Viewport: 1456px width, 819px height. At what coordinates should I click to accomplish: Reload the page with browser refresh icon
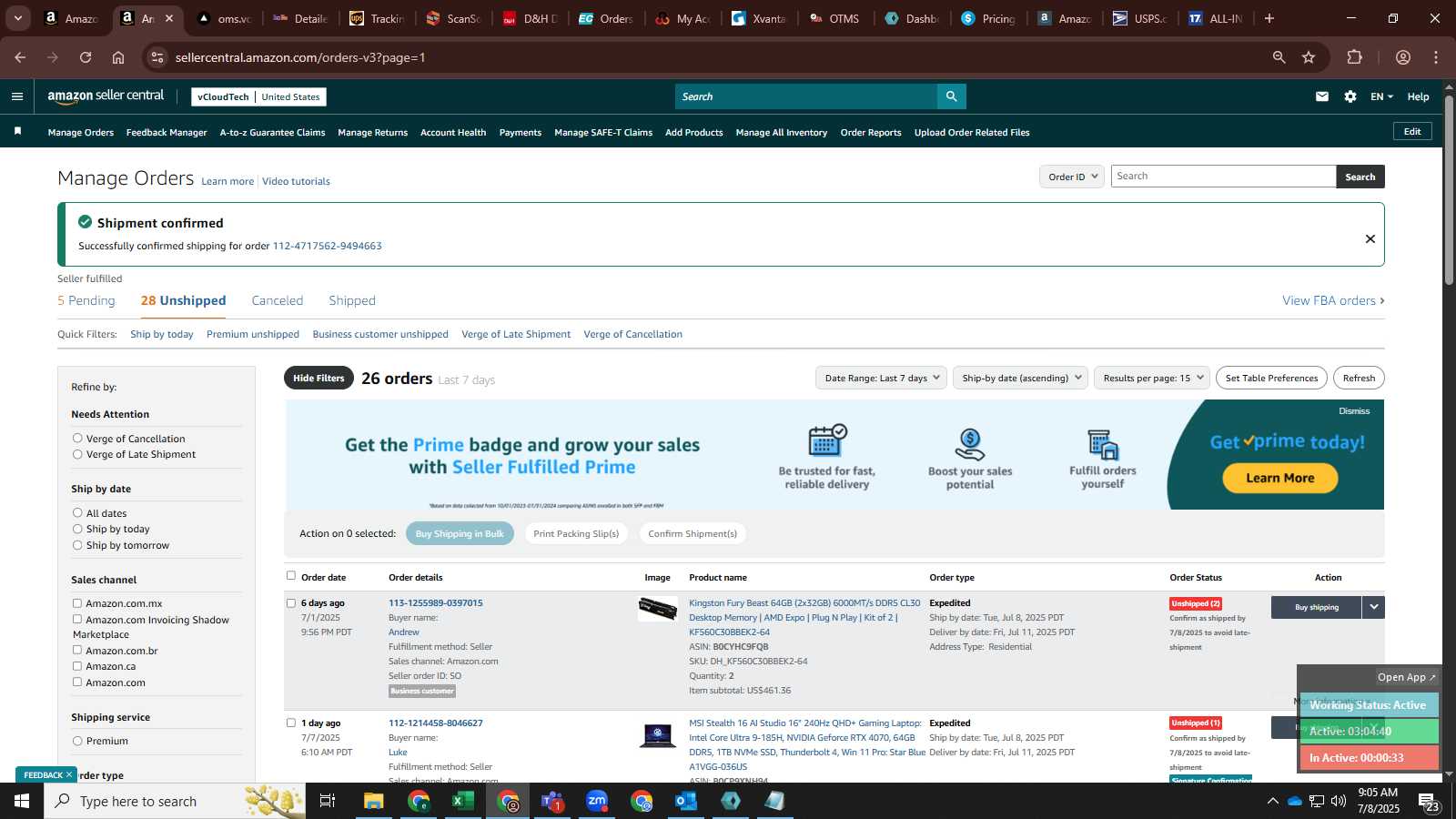pyautogui.click(x=86, y=57)
